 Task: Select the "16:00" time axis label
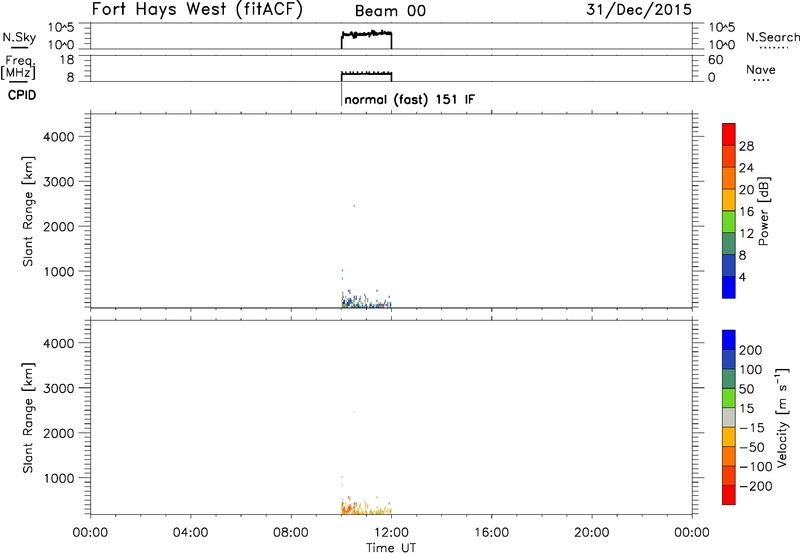click(x=491, y=533)
